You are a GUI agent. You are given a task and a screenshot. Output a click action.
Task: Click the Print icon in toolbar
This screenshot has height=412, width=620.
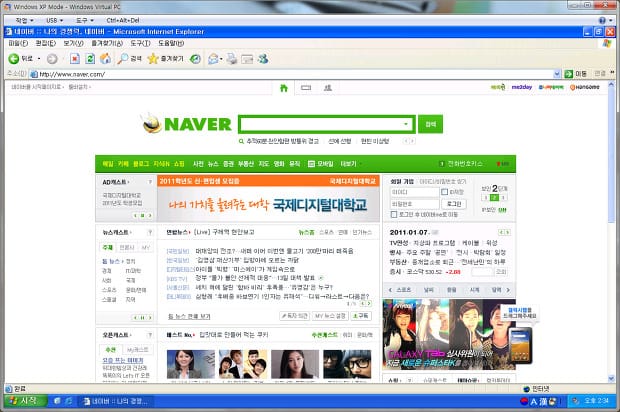click(x=231, y=59)
